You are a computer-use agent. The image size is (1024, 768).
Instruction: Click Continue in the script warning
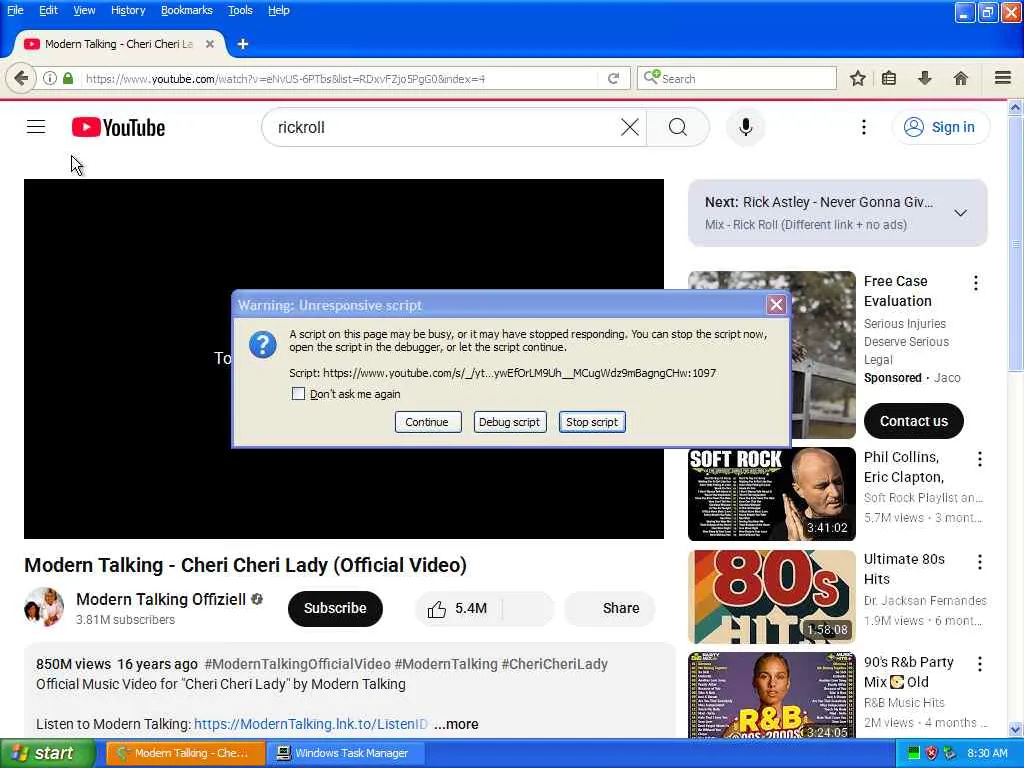tap(427, 422)
